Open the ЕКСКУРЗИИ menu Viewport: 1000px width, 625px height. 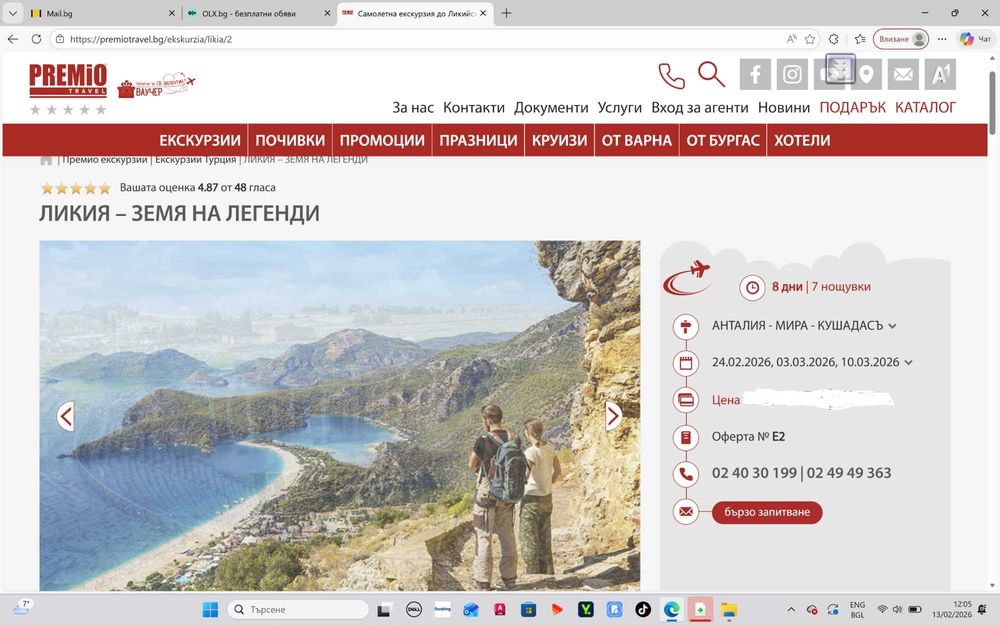coord(200,140)
